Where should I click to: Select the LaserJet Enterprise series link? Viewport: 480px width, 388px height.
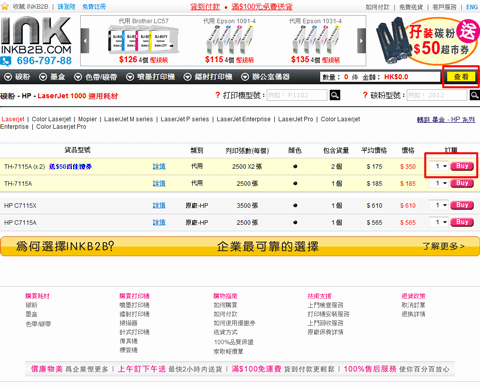pos(243,119)
